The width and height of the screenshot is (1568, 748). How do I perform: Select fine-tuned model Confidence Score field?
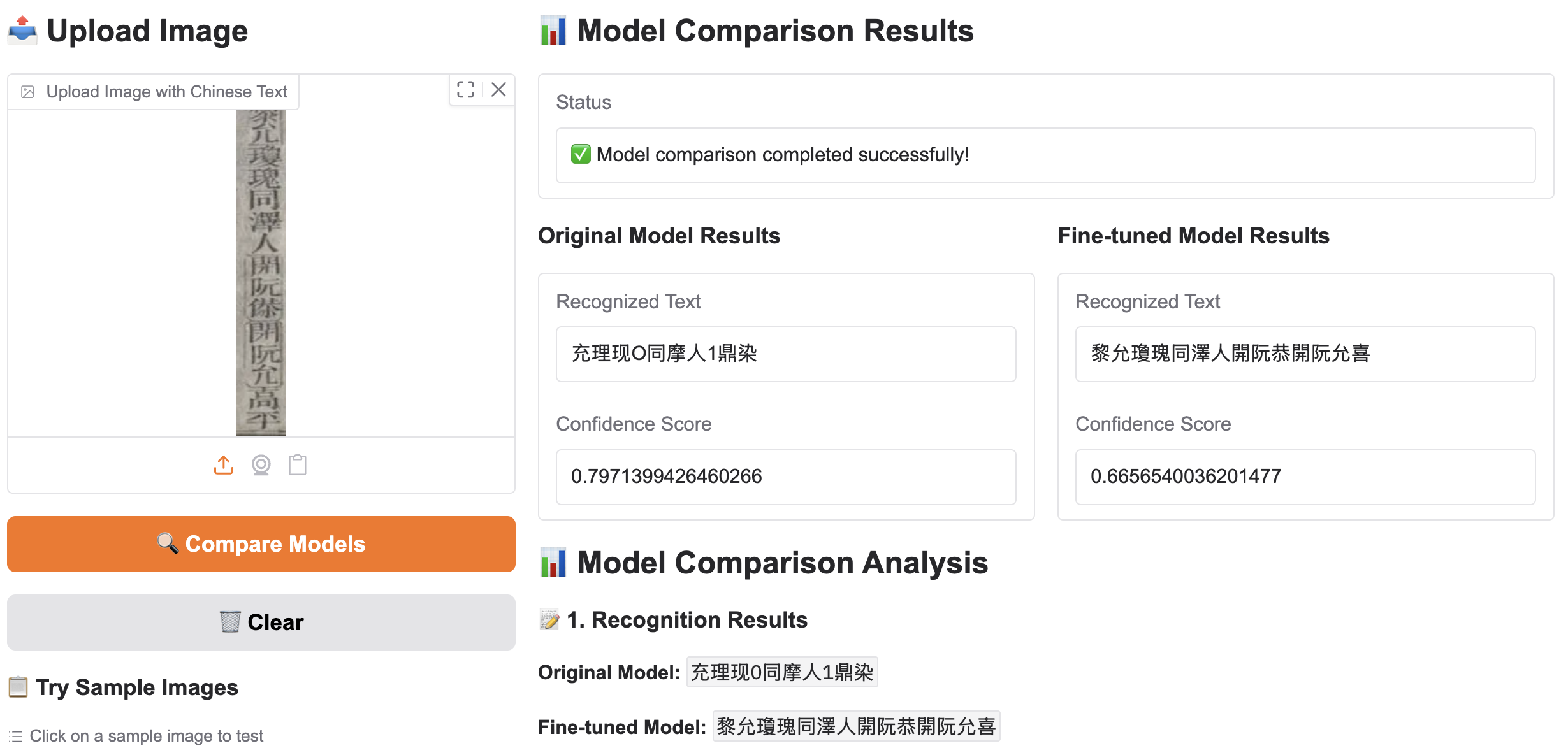(1305, 477)
